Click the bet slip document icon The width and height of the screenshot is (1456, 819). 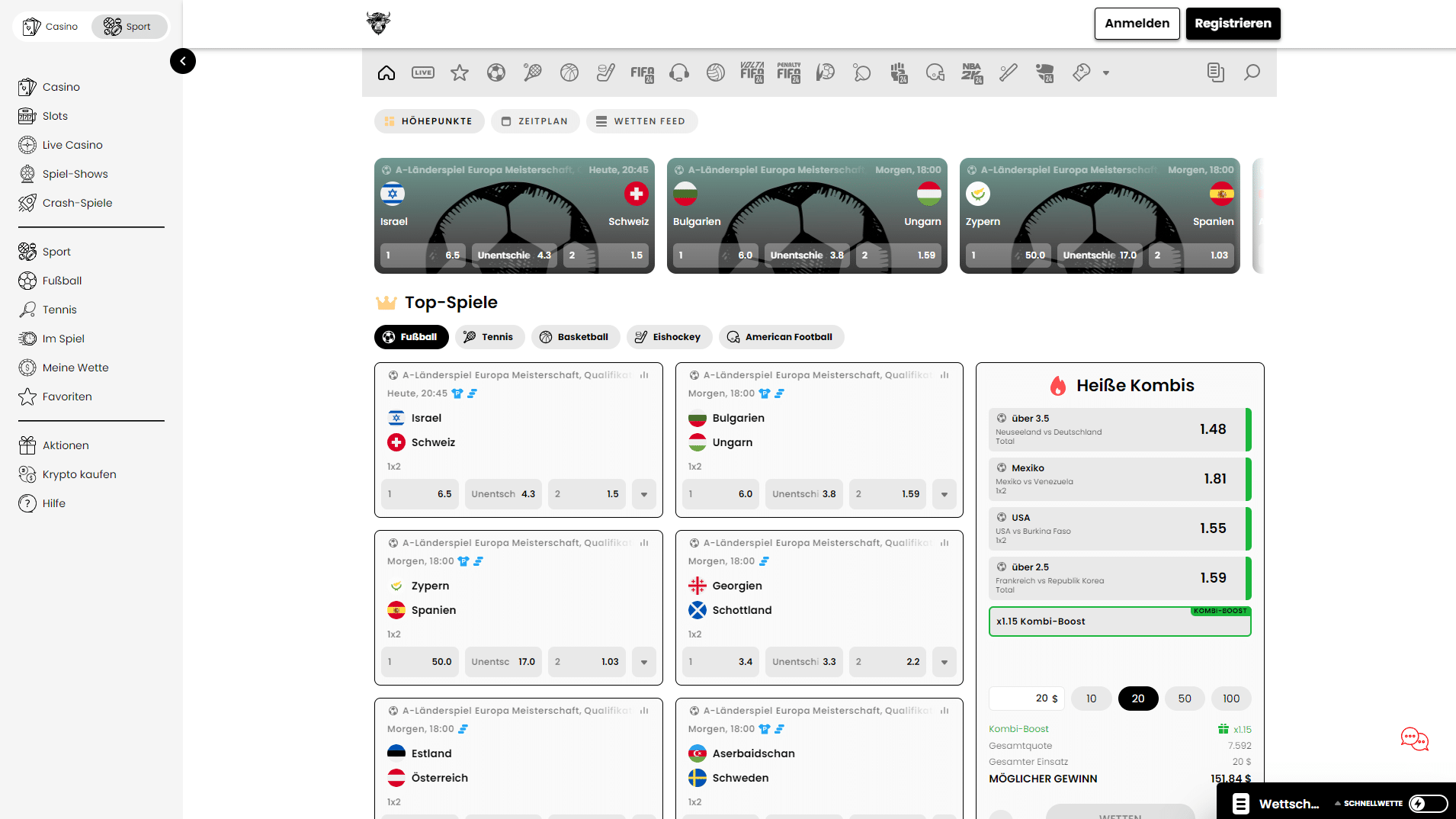pos(1215,72)
